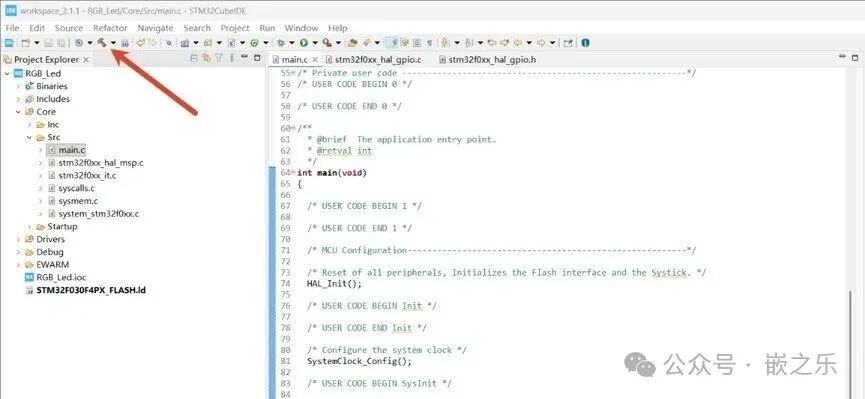
Task: Expand the Startup folder
Action: 29,227
